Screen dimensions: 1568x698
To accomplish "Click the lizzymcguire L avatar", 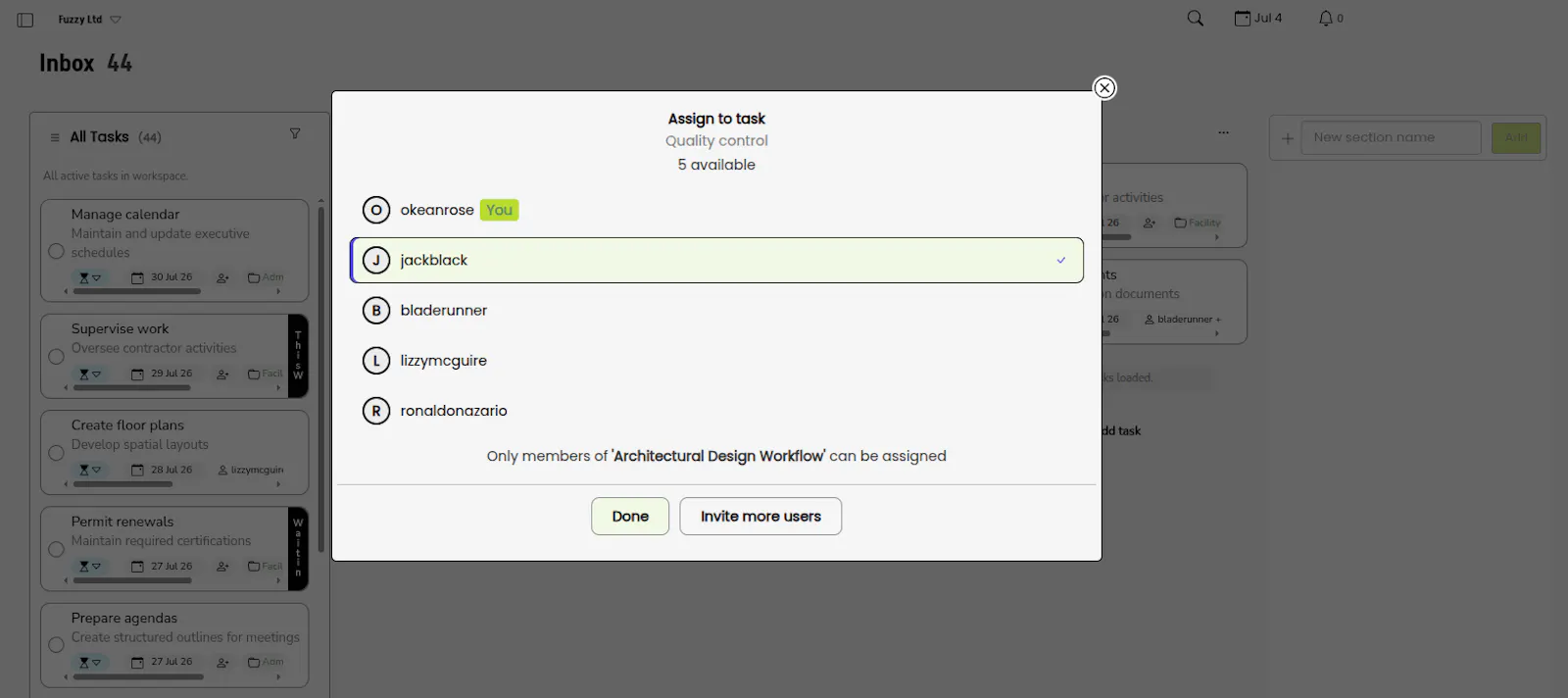I will [x=376, y=361].
